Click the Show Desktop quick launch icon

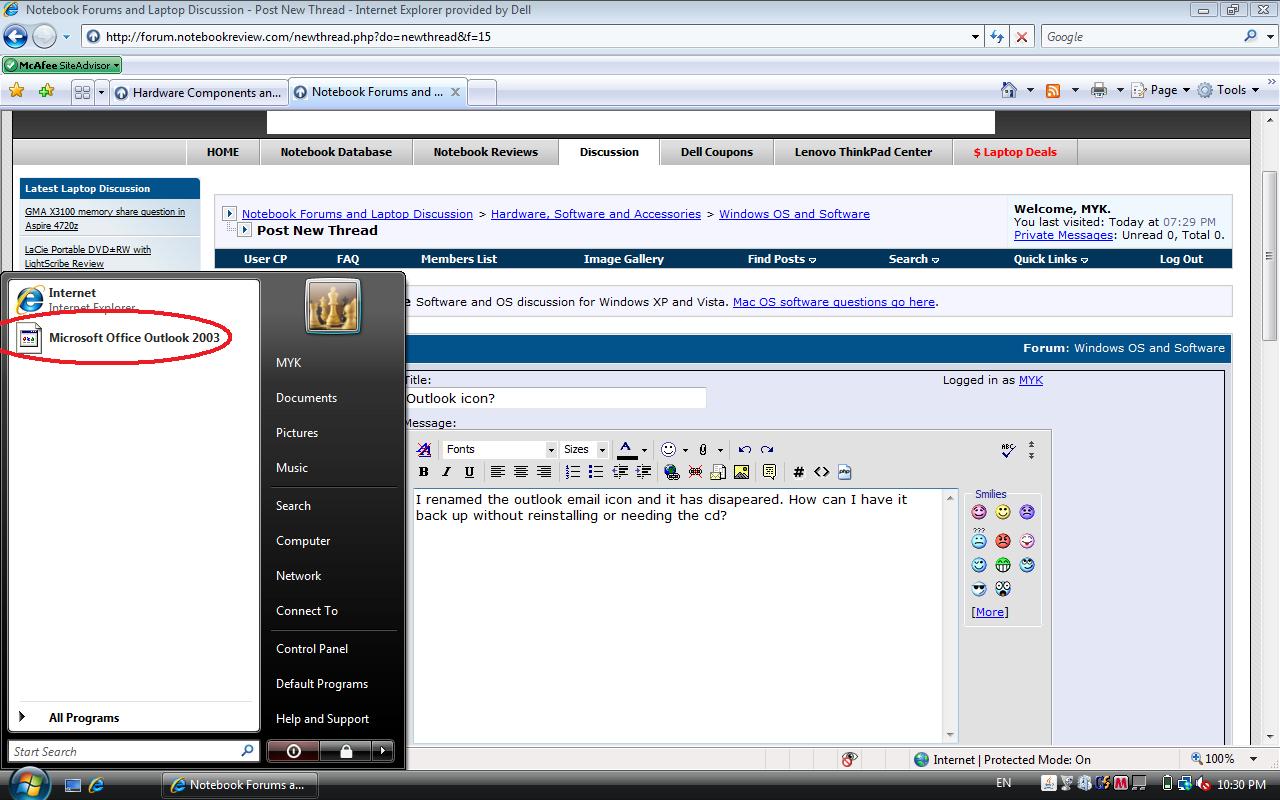point(72,785)
